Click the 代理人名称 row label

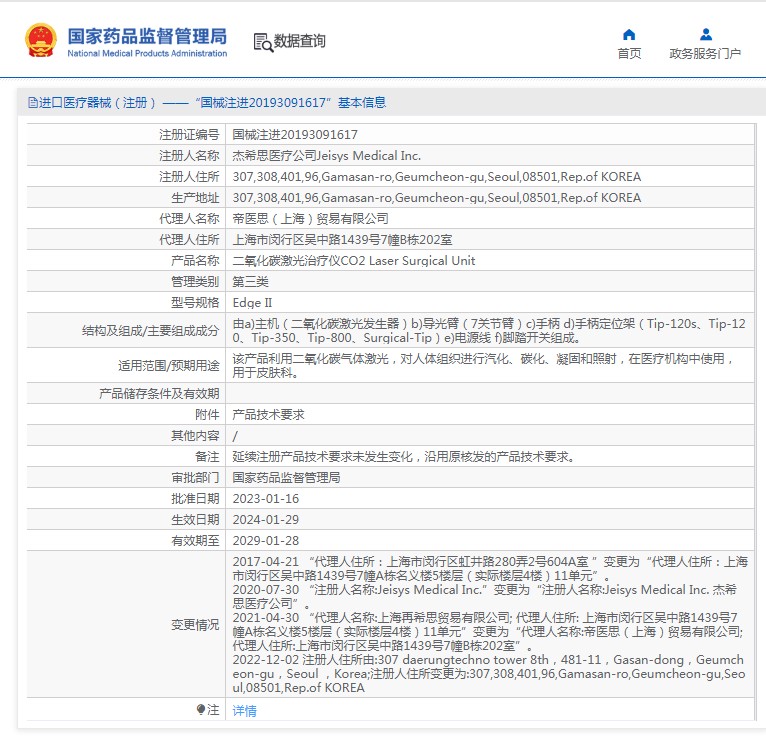pos(189,218)
